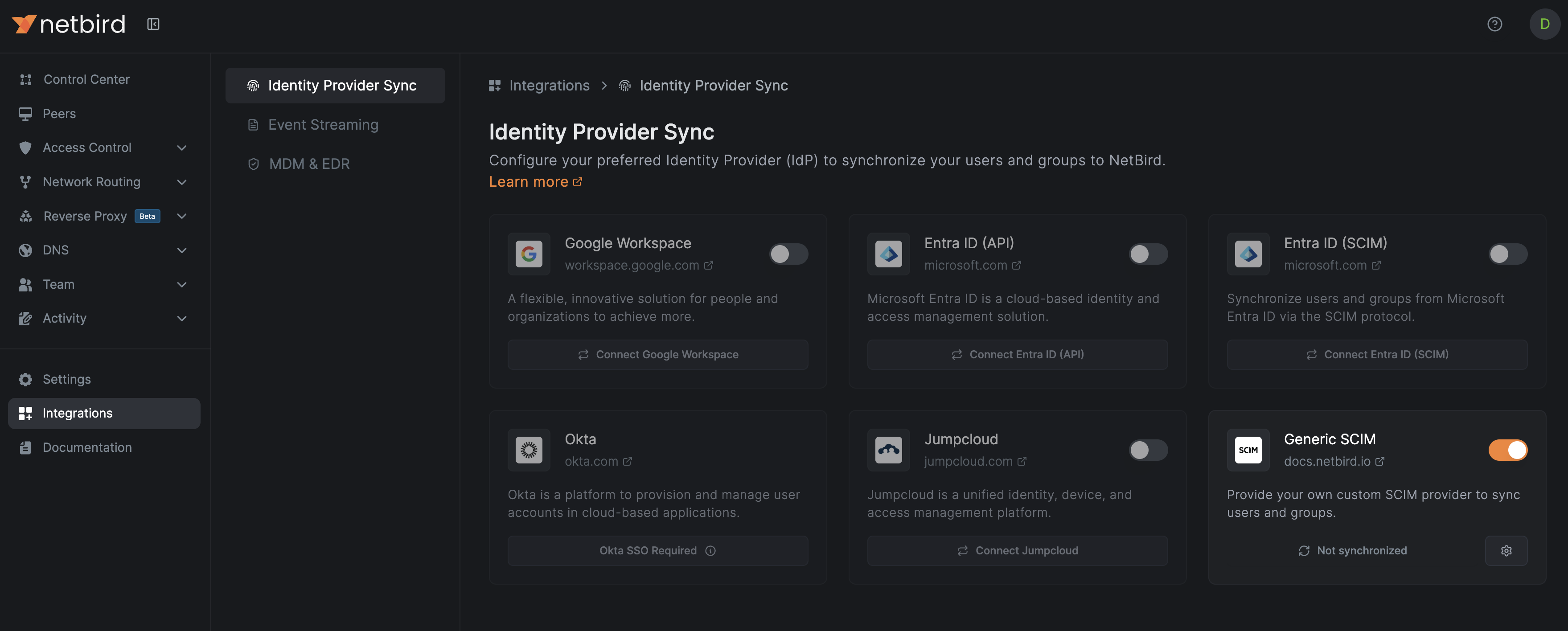
Task: Open the user avatar D menu
Action: pos(1544,25)
